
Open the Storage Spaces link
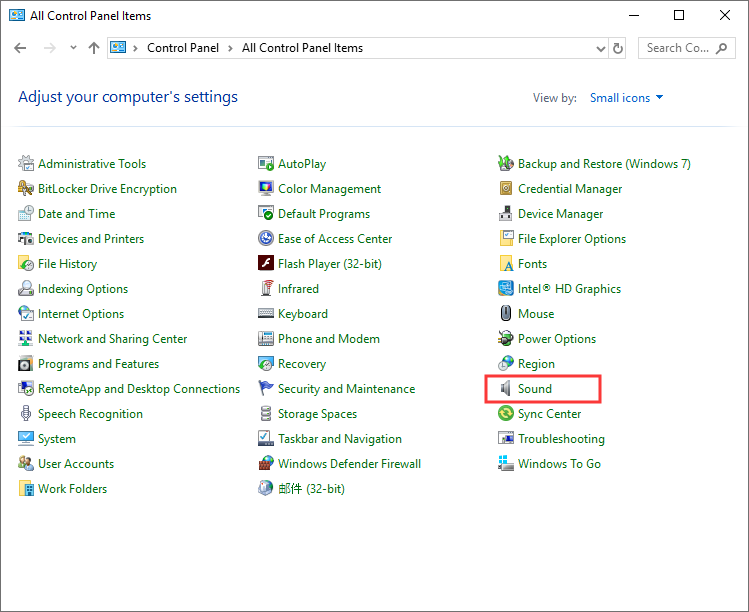tap(317, 414)
